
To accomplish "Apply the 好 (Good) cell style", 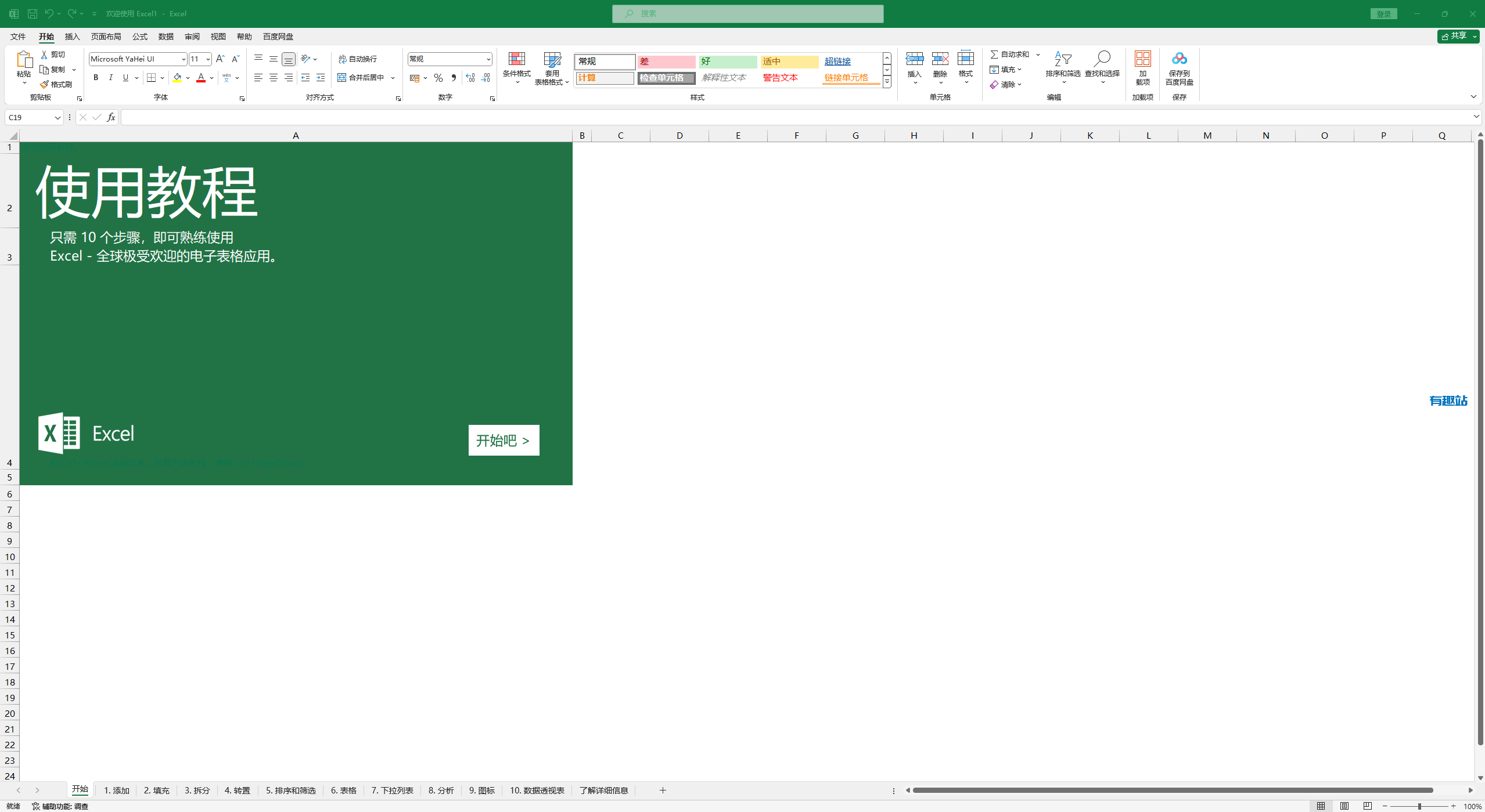I will tap(728, 62).
